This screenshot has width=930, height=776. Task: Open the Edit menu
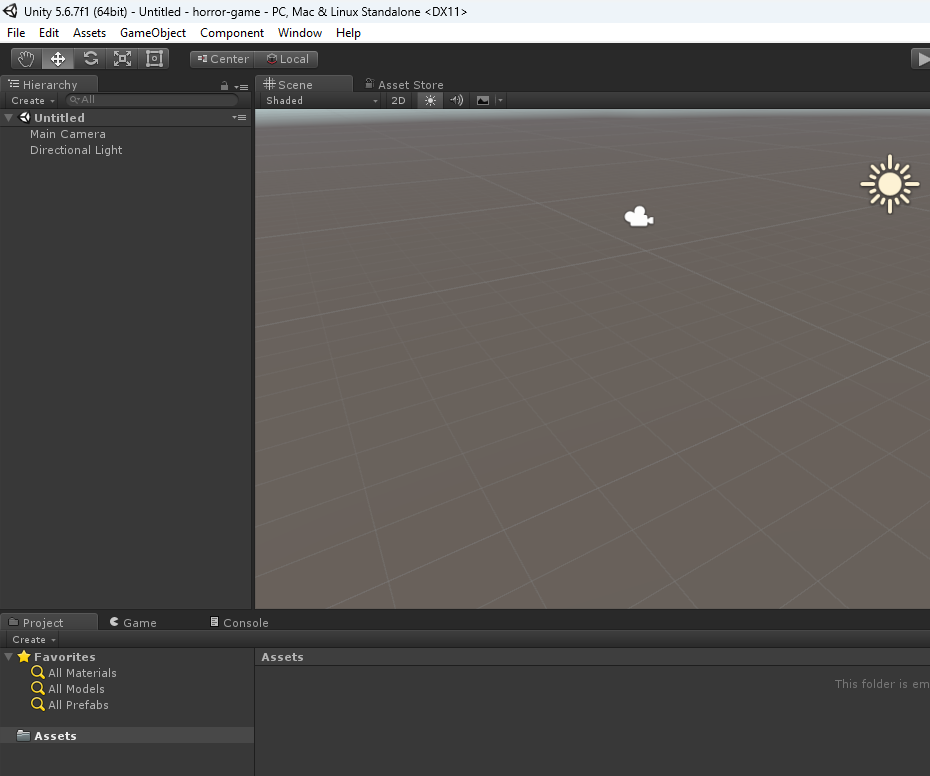[x=49, y=33]
